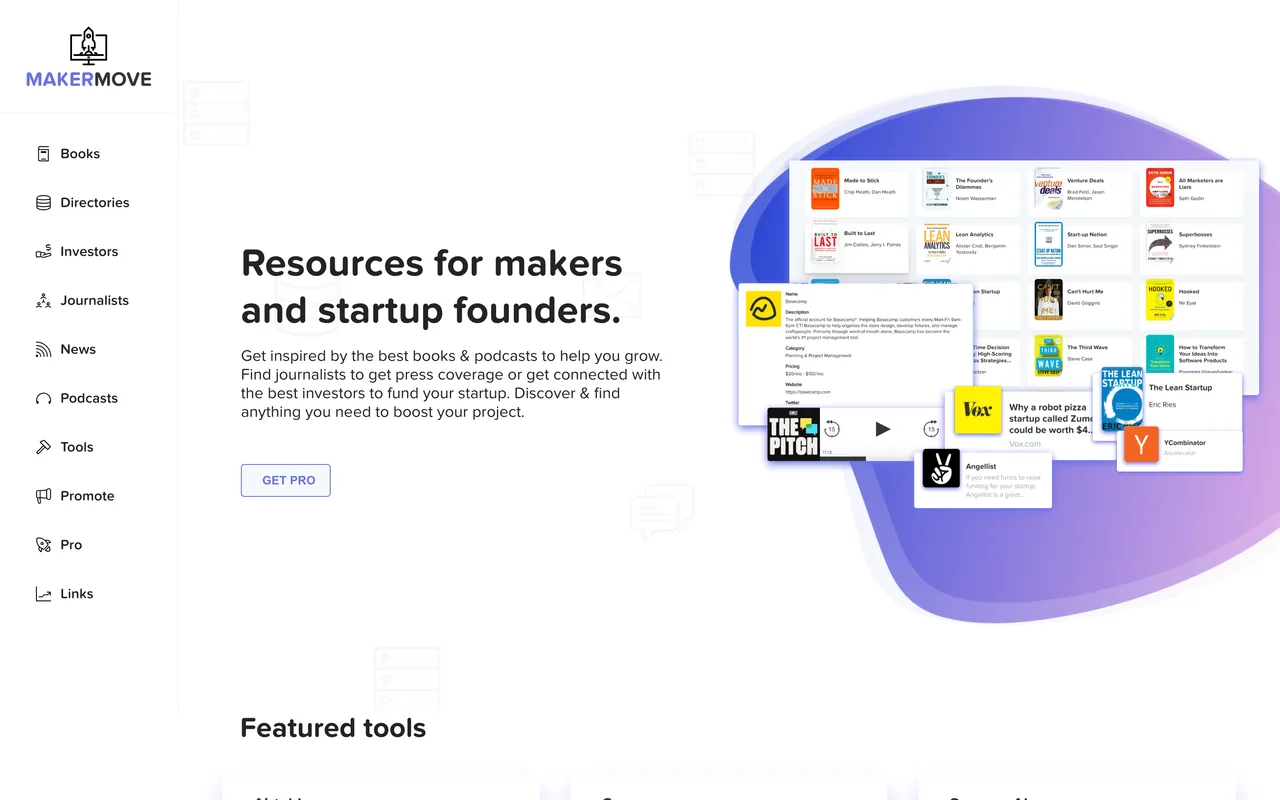Click the Made to Stick book cover
Image resolution: width=1280 pixels, height=800 pixels.
pyautogui.click(x=825, y=189)
